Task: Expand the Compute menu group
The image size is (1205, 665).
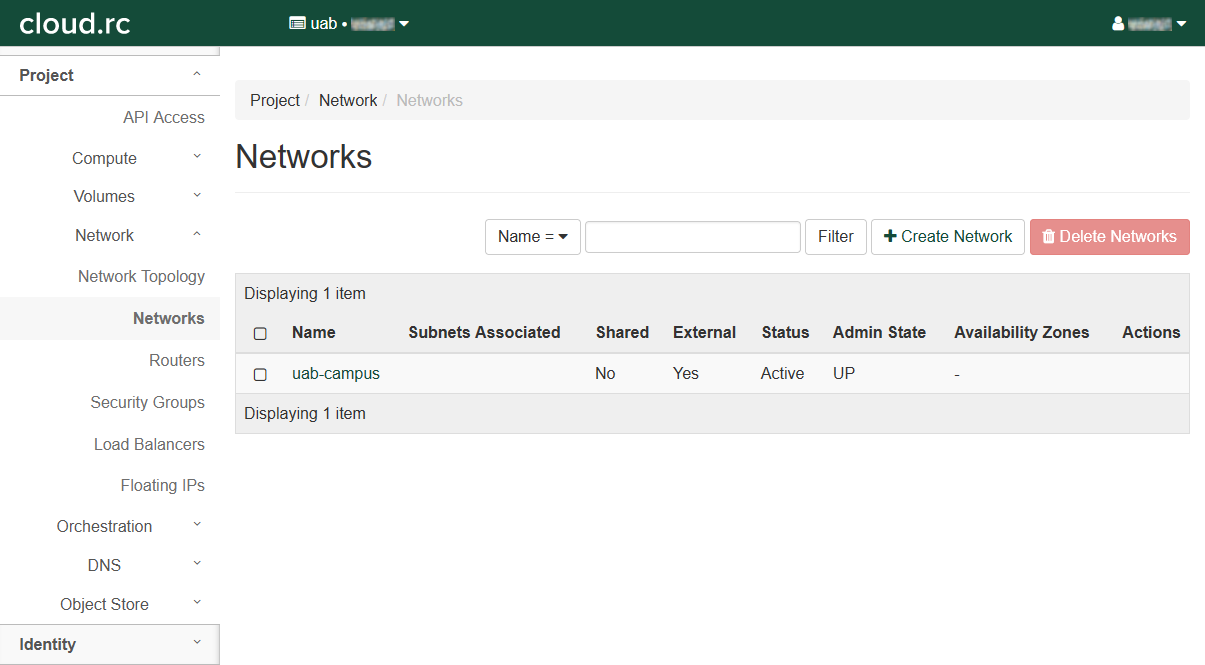Action: click(109, 158)
